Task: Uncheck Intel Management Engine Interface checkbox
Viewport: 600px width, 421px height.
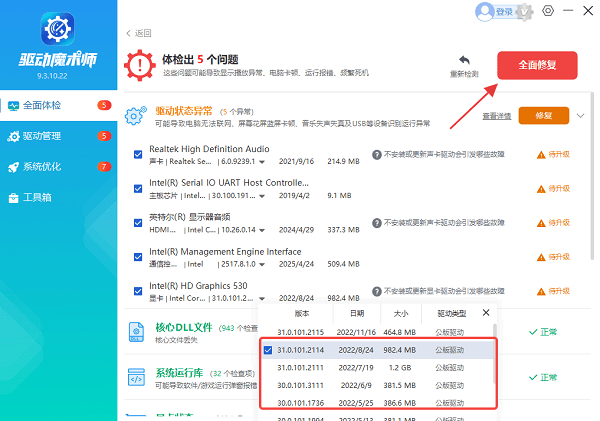Action: click(x=138, y=257)
